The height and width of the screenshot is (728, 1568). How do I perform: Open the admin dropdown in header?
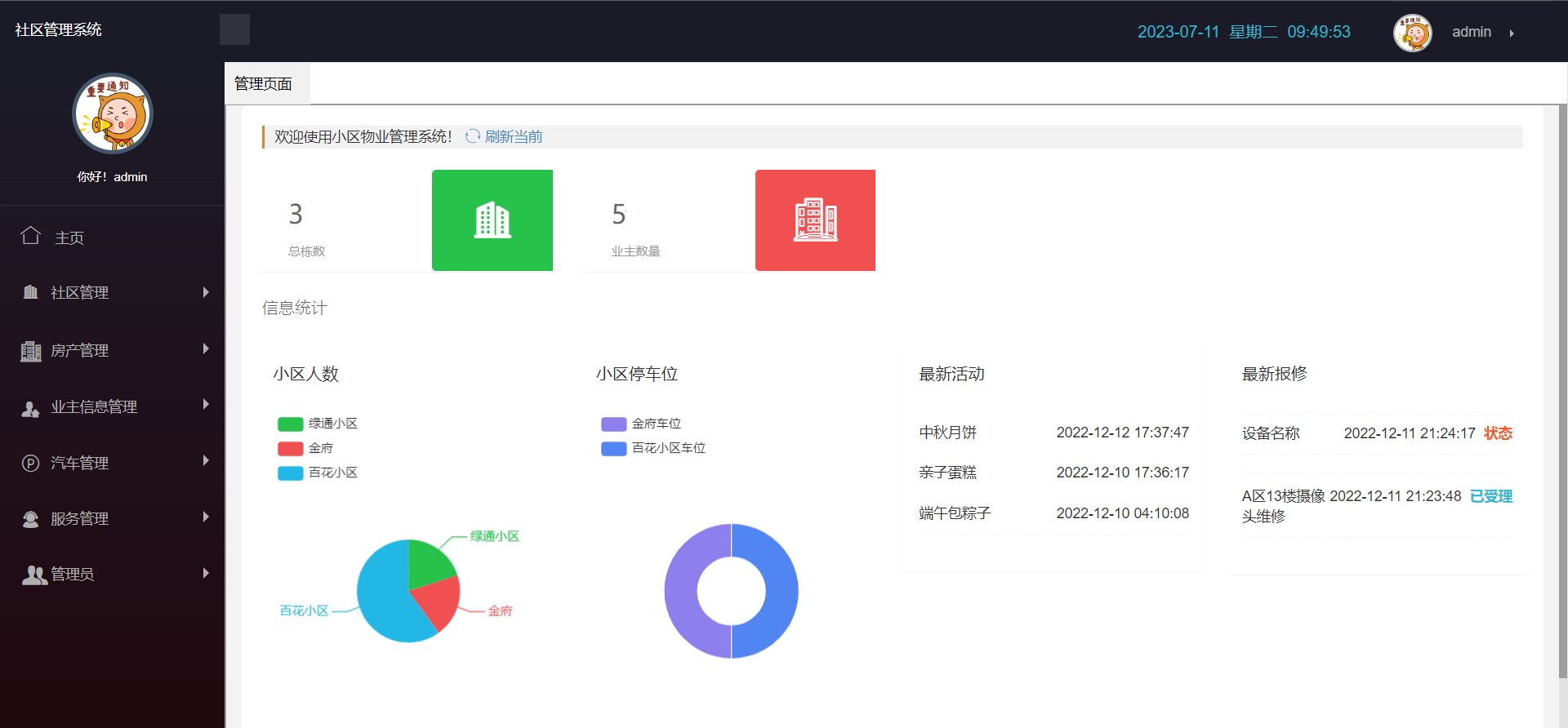click(1481, 32)
